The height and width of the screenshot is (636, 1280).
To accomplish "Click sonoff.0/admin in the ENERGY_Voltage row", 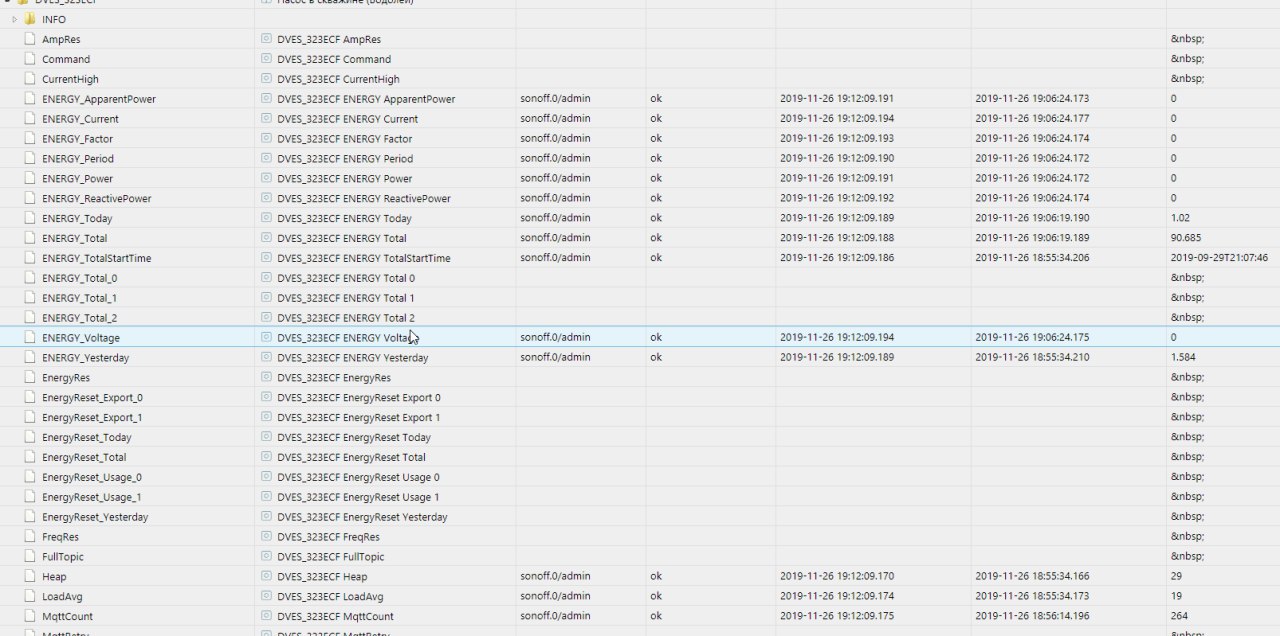I will 555,338.
